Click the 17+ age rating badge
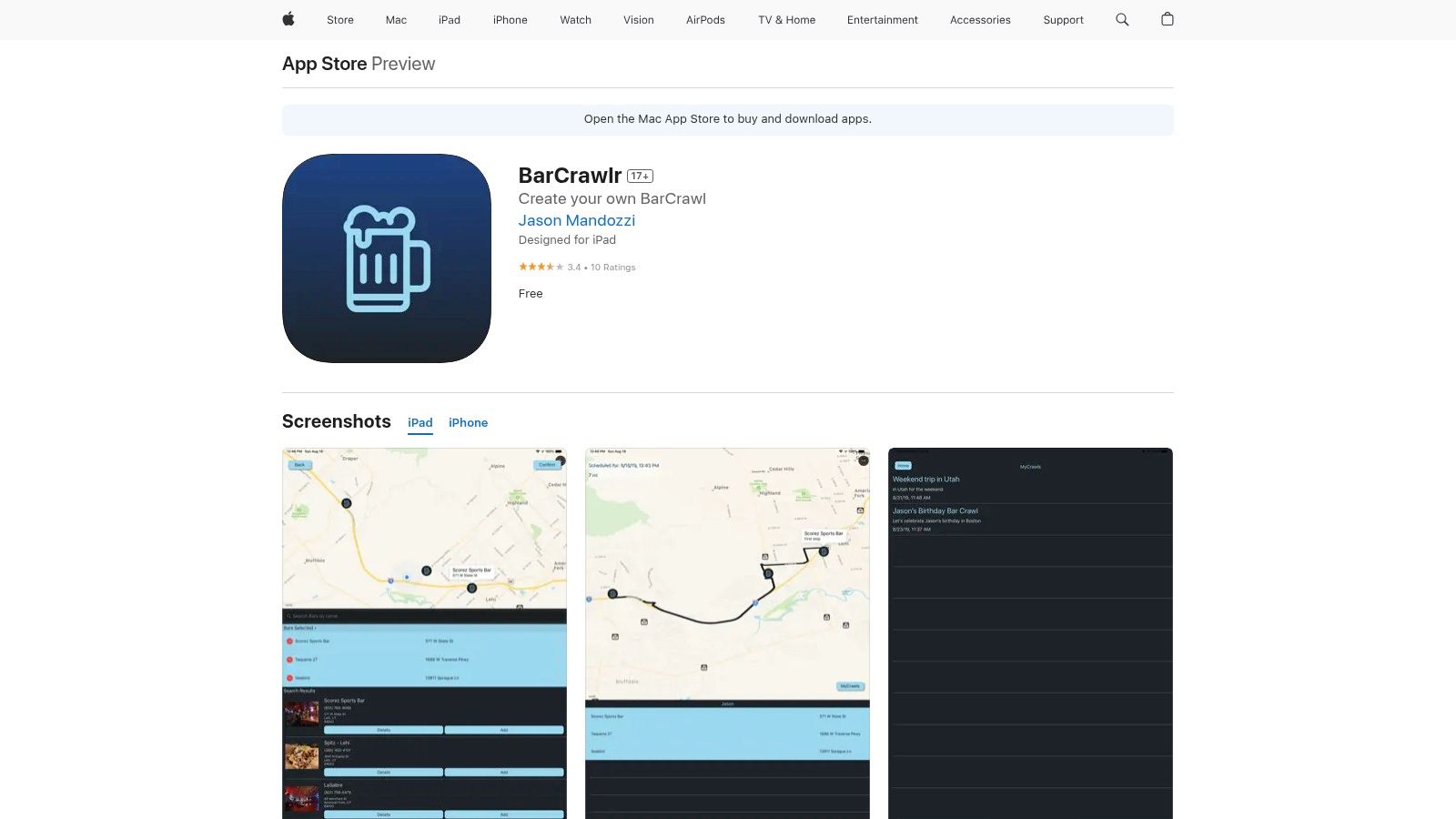1456x819 pixels. pos(640,177)
